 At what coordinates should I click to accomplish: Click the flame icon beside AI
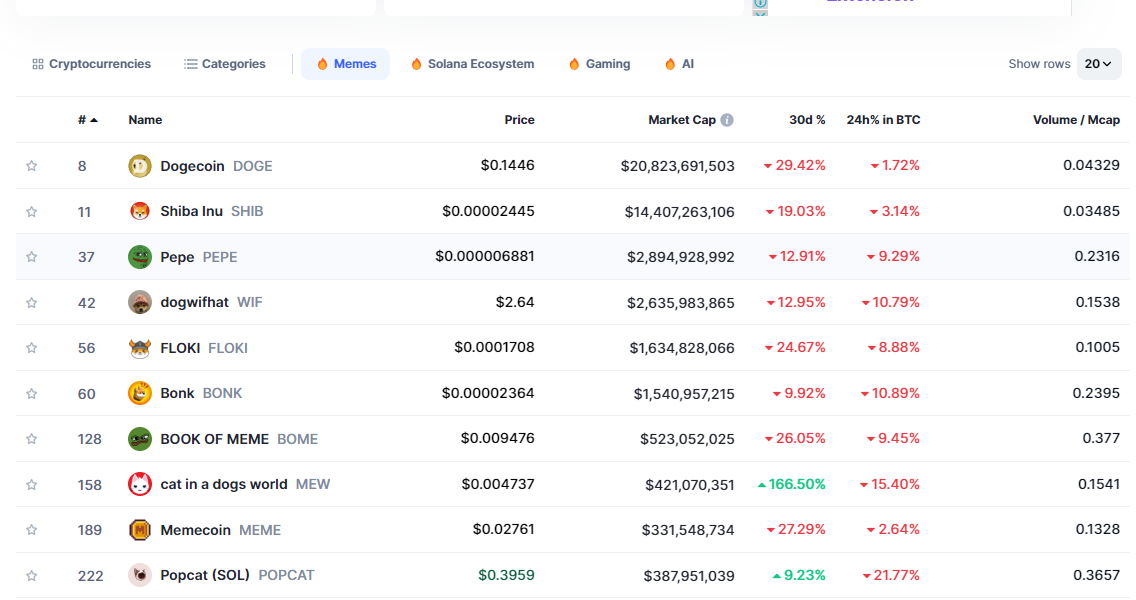click(x=670, y=64)
